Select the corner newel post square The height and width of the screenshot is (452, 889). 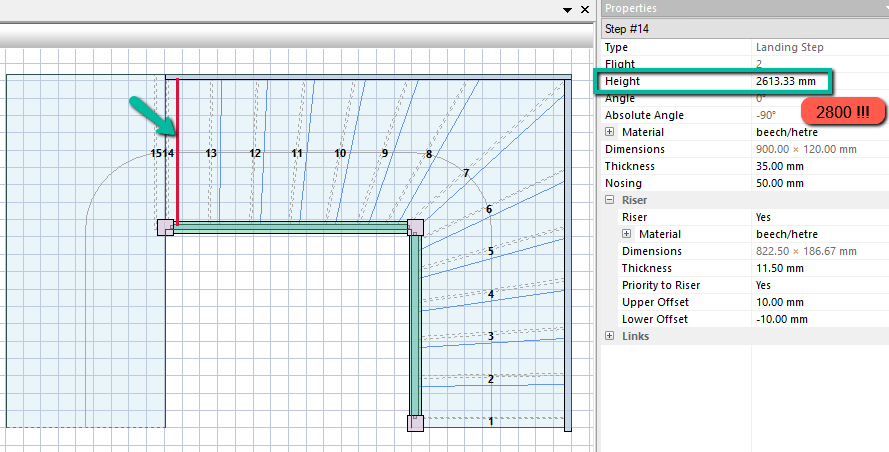(x=415, y=228)
